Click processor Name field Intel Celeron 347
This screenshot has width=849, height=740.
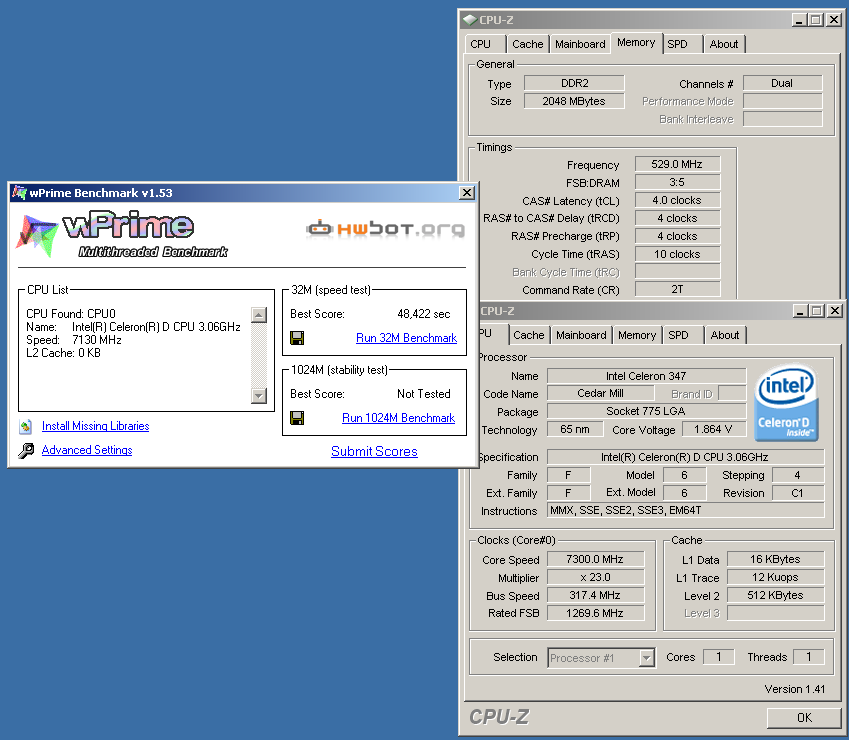(646, 376)
